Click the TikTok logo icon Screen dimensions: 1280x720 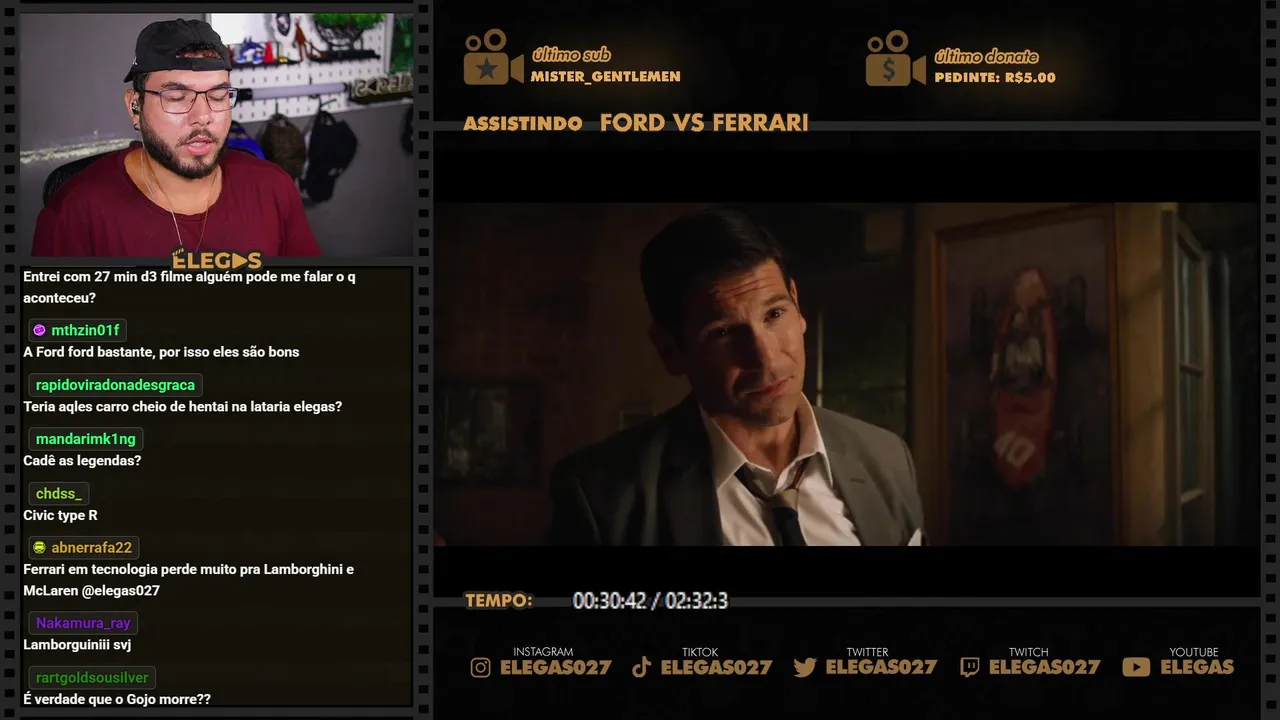tap(641, 667)
